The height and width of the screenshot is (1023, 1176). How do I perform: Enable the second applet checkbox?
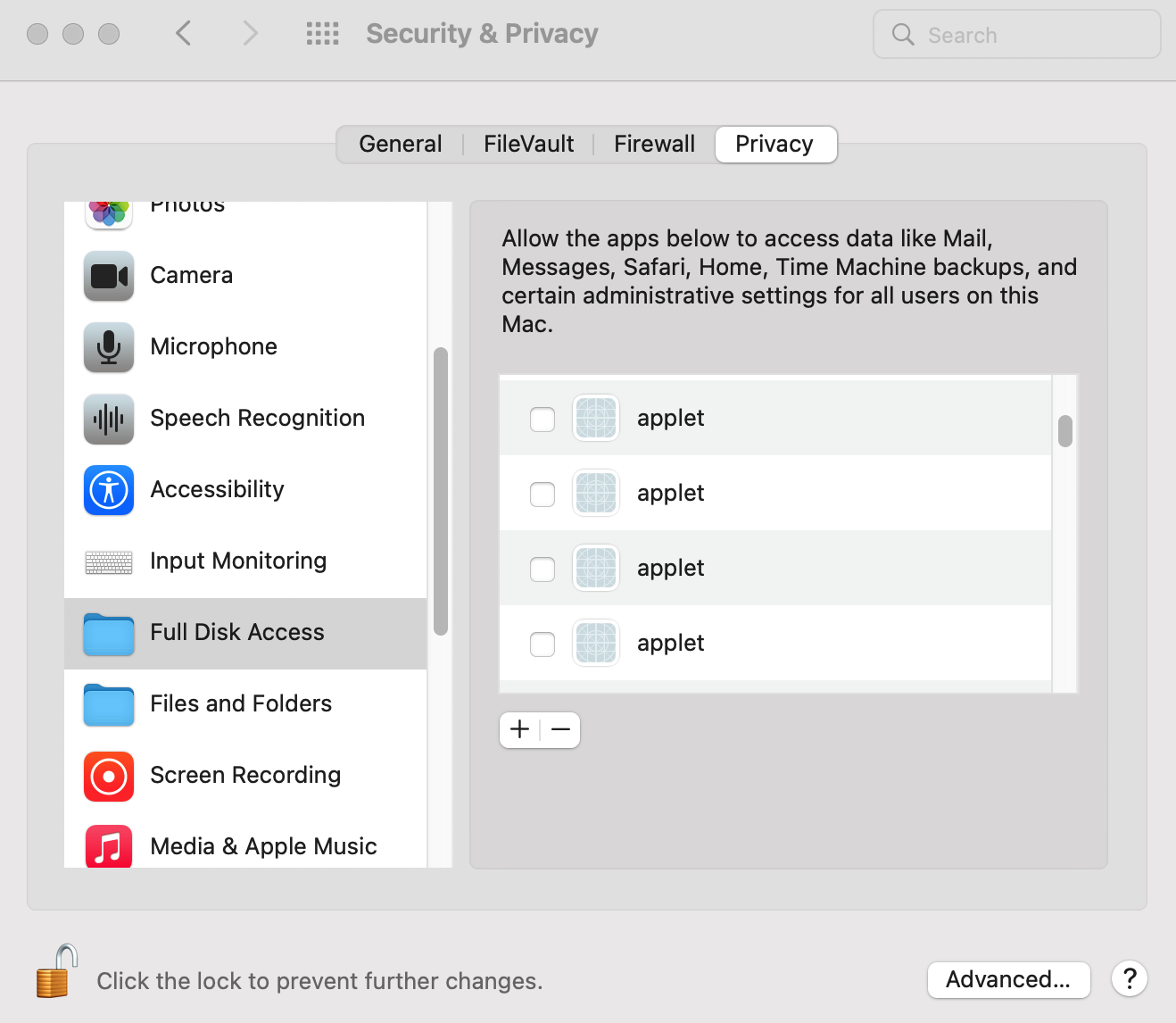[542, 494]
